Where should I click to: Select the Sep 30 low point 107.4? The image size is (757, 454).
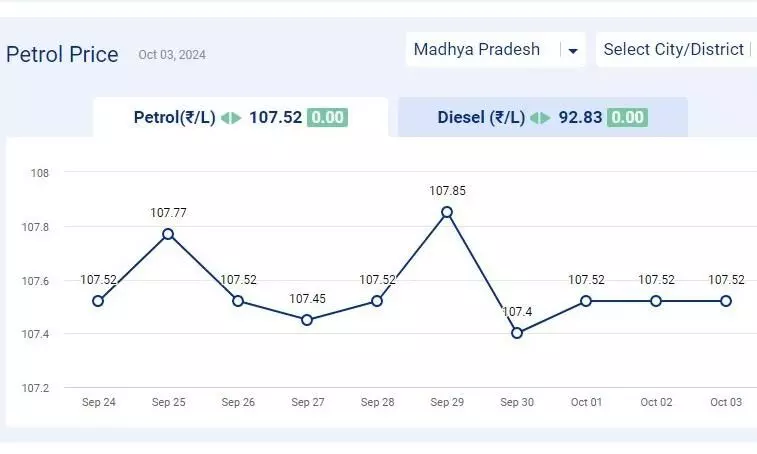(x=517, y=333)
